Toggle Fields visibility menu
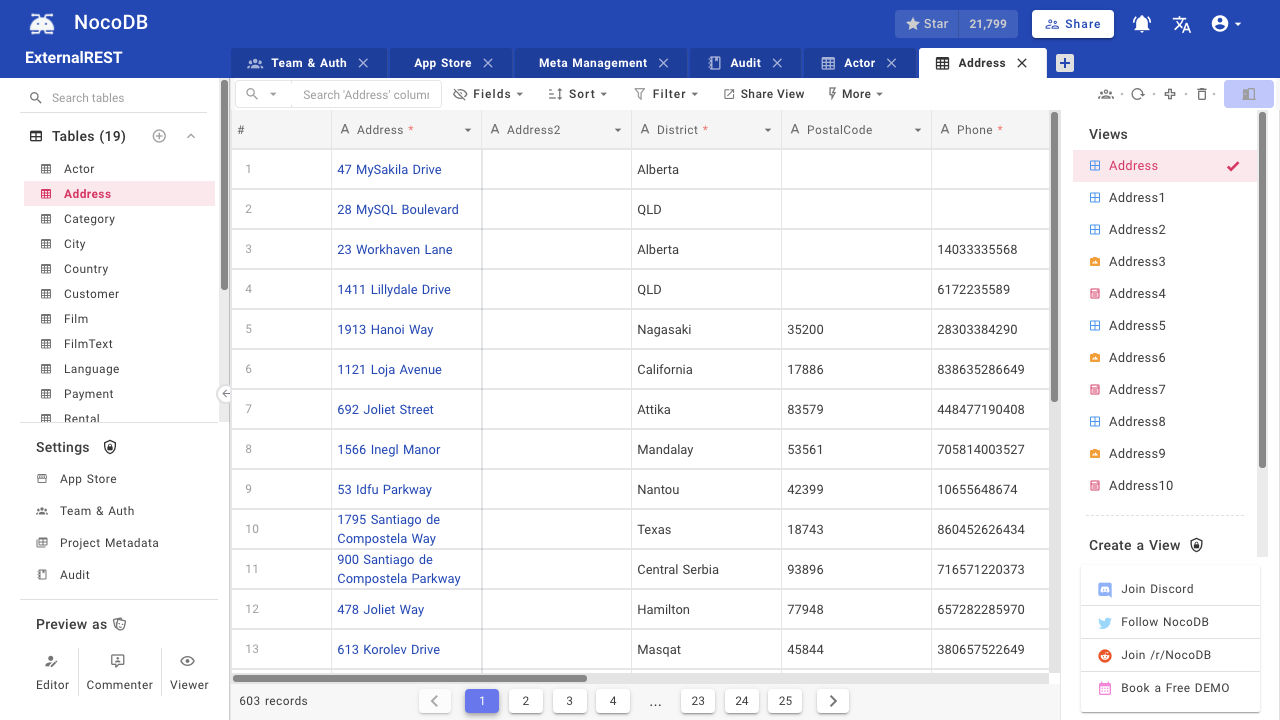The height and width of the screenshot is (720, 1280). point(488,94)
